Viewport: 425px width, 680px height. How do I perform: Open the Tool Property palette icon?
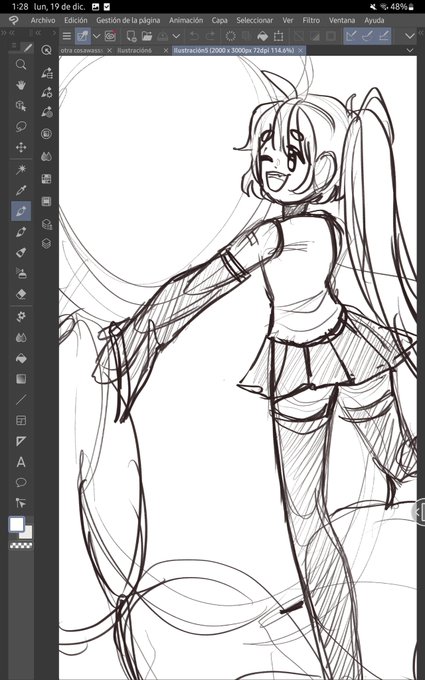[46, 92]
